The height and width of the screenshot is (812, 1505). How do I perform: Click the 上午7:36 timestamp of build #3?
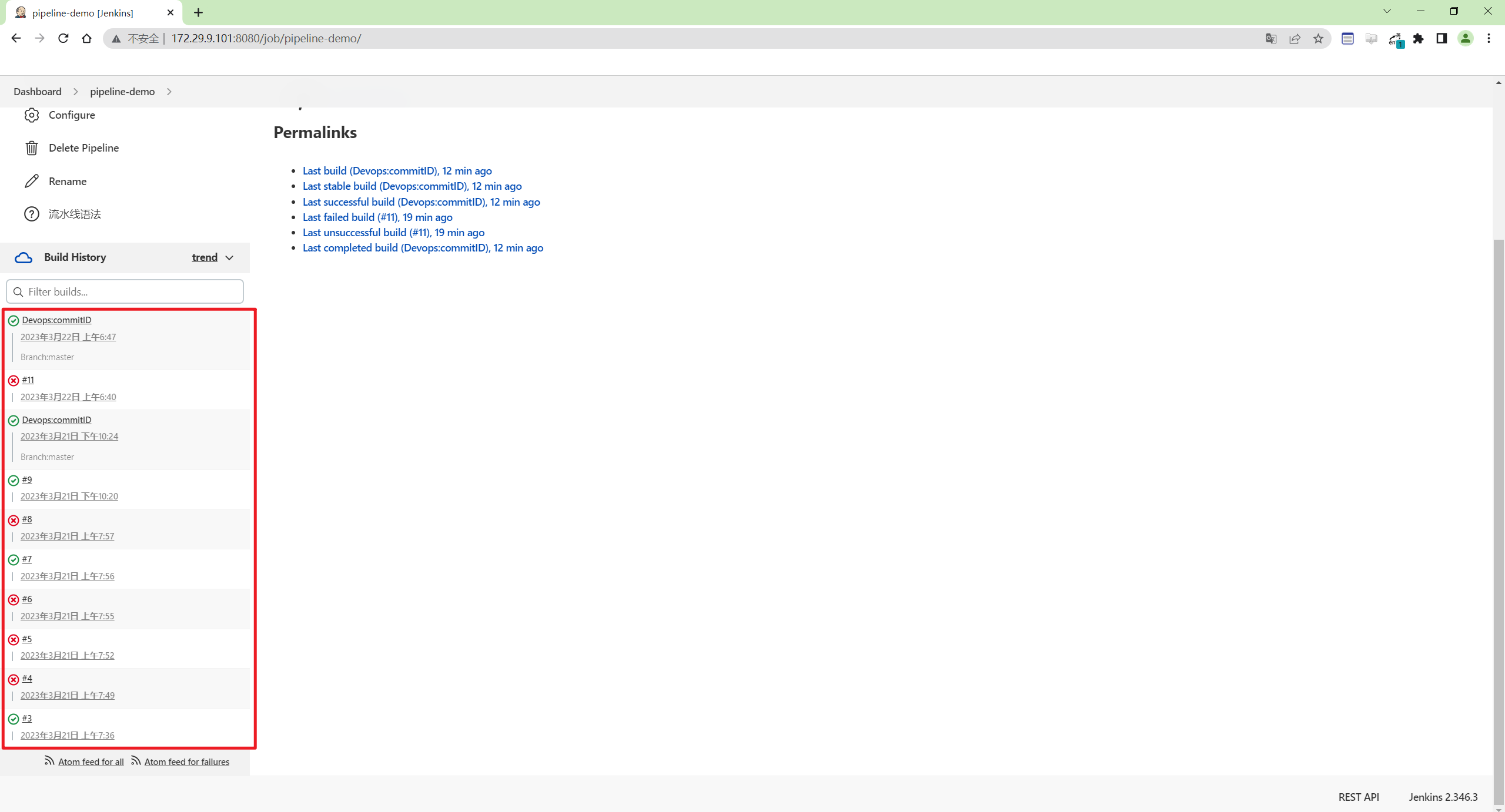point(68,736)
